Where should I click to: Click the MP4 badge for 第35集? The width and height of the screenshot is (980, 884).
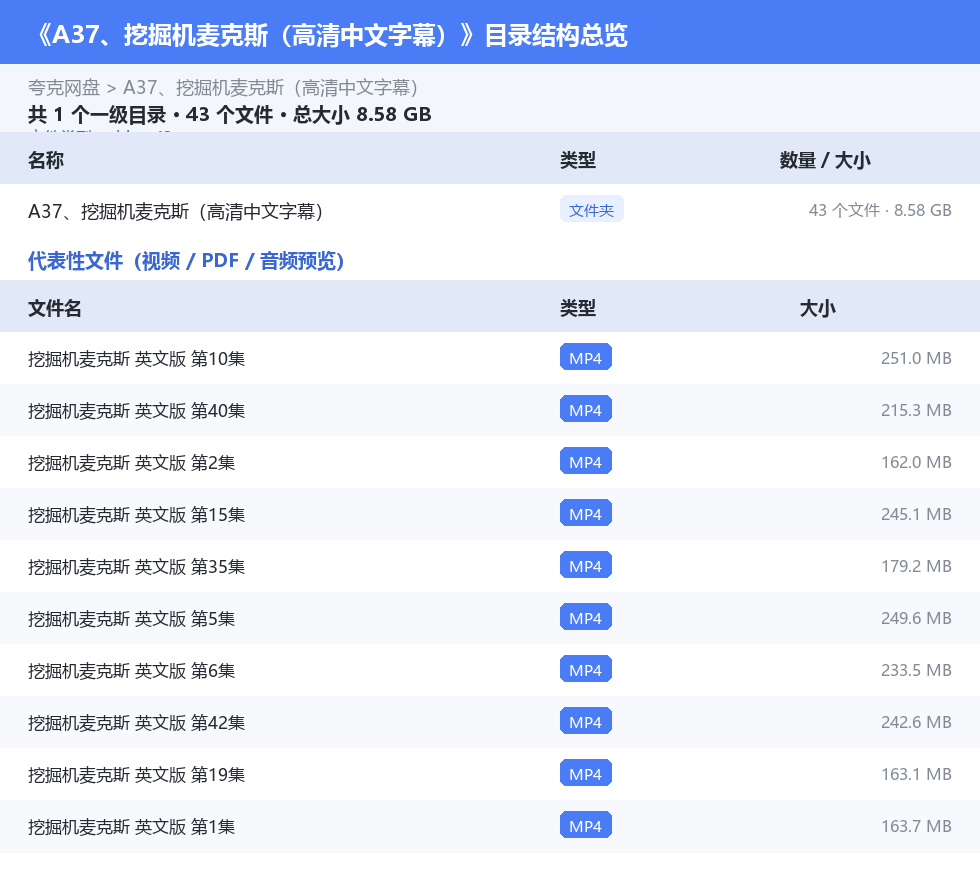tap(586, 565)
